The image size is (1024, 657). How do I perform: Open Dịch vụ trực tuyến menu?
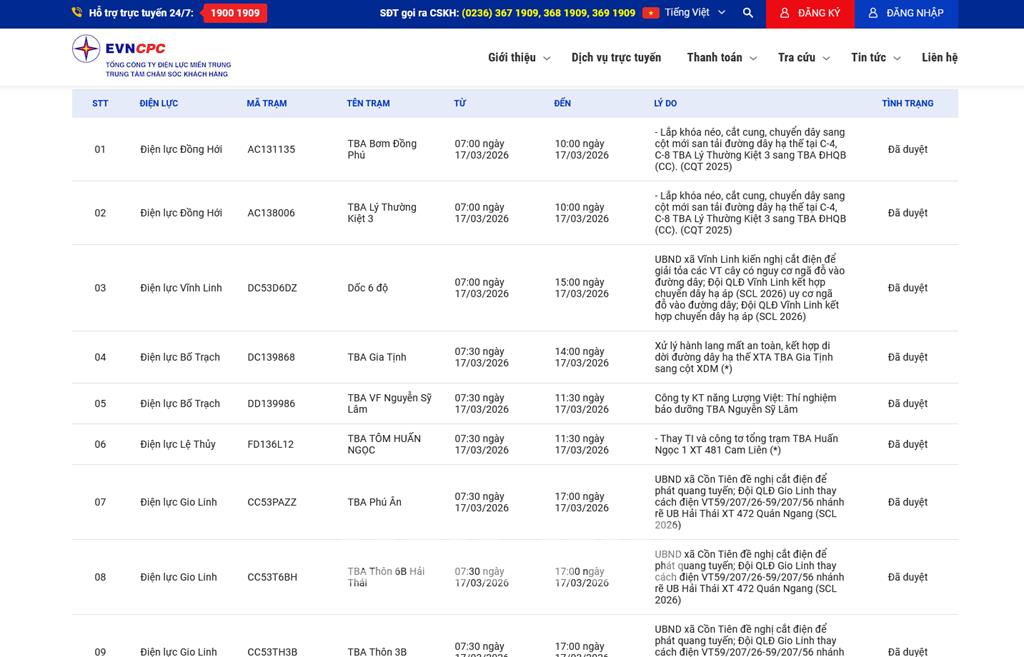[x=616, y=58]
